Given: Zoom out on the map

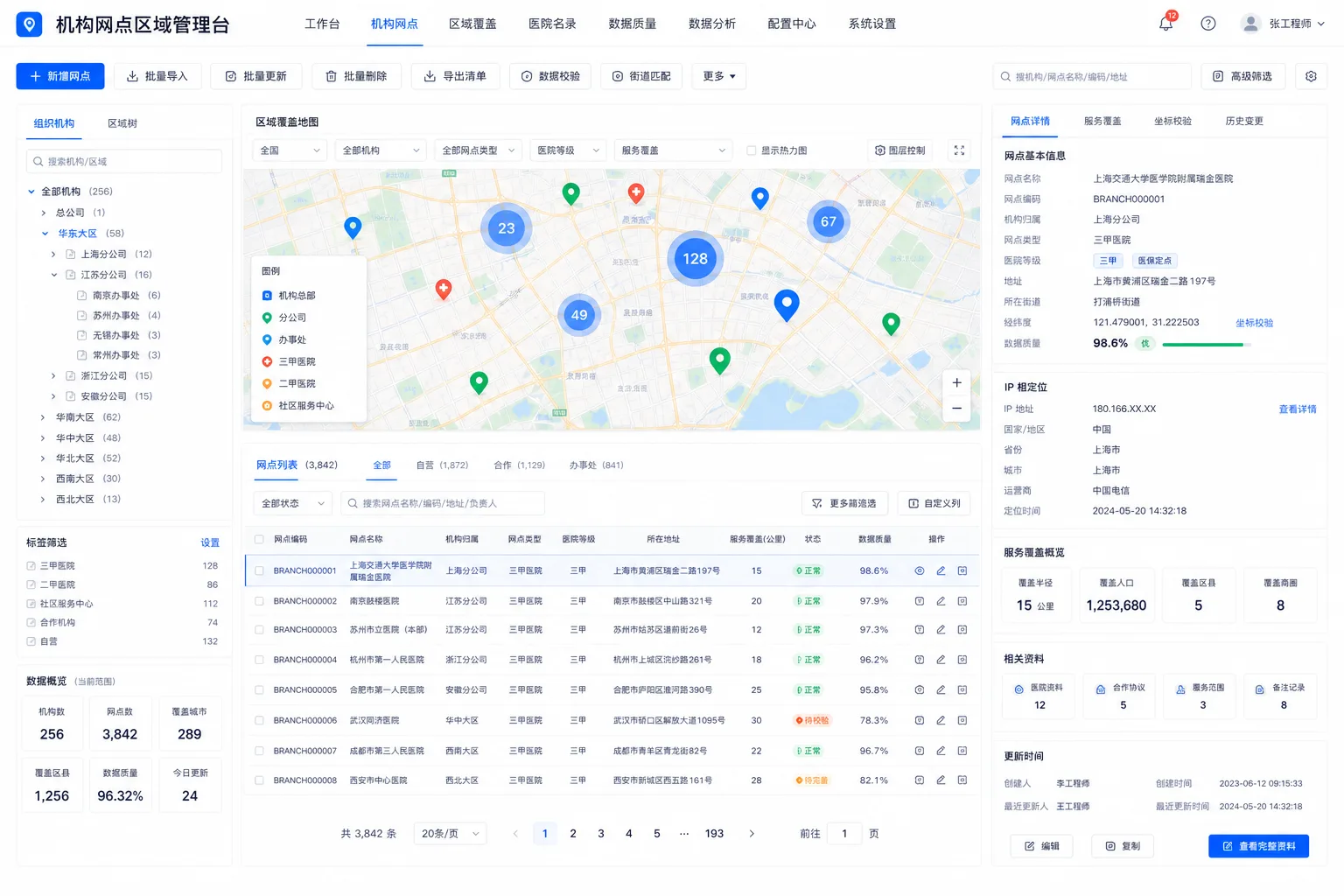Looking at the screenshot, I should point(956,409).
